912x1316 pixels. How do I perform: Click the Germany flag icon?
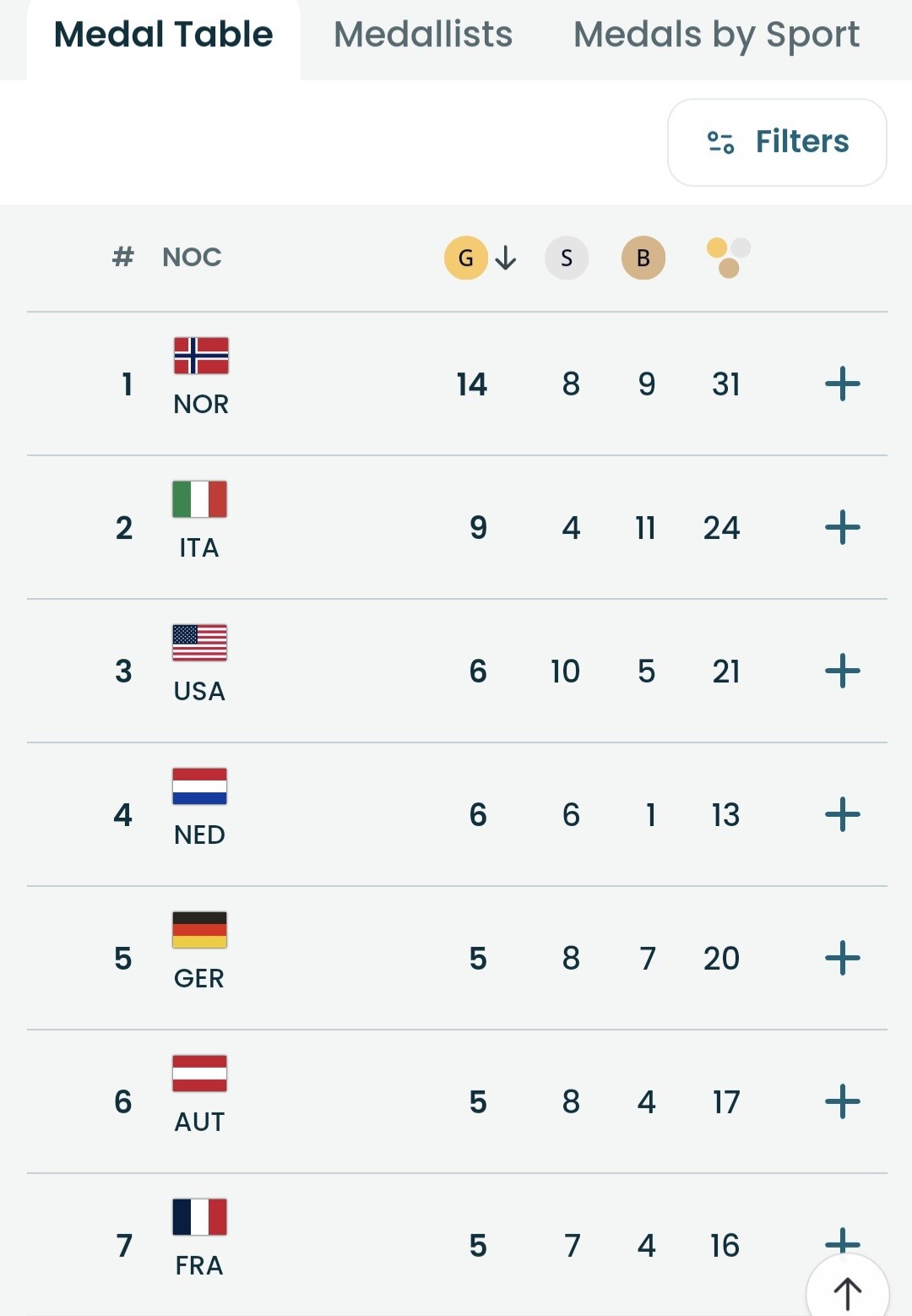click(199, 930)
